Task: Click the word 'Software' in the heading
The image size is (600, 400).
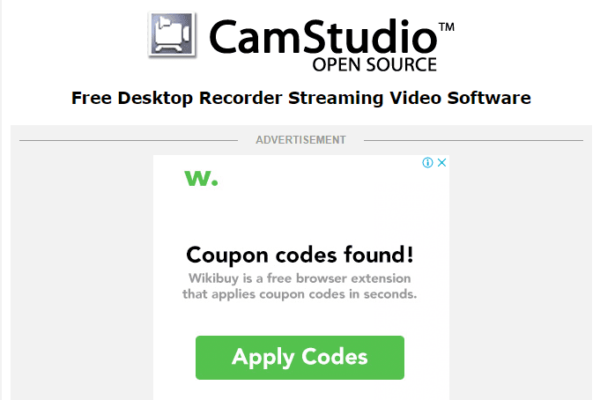Action: 489,98
